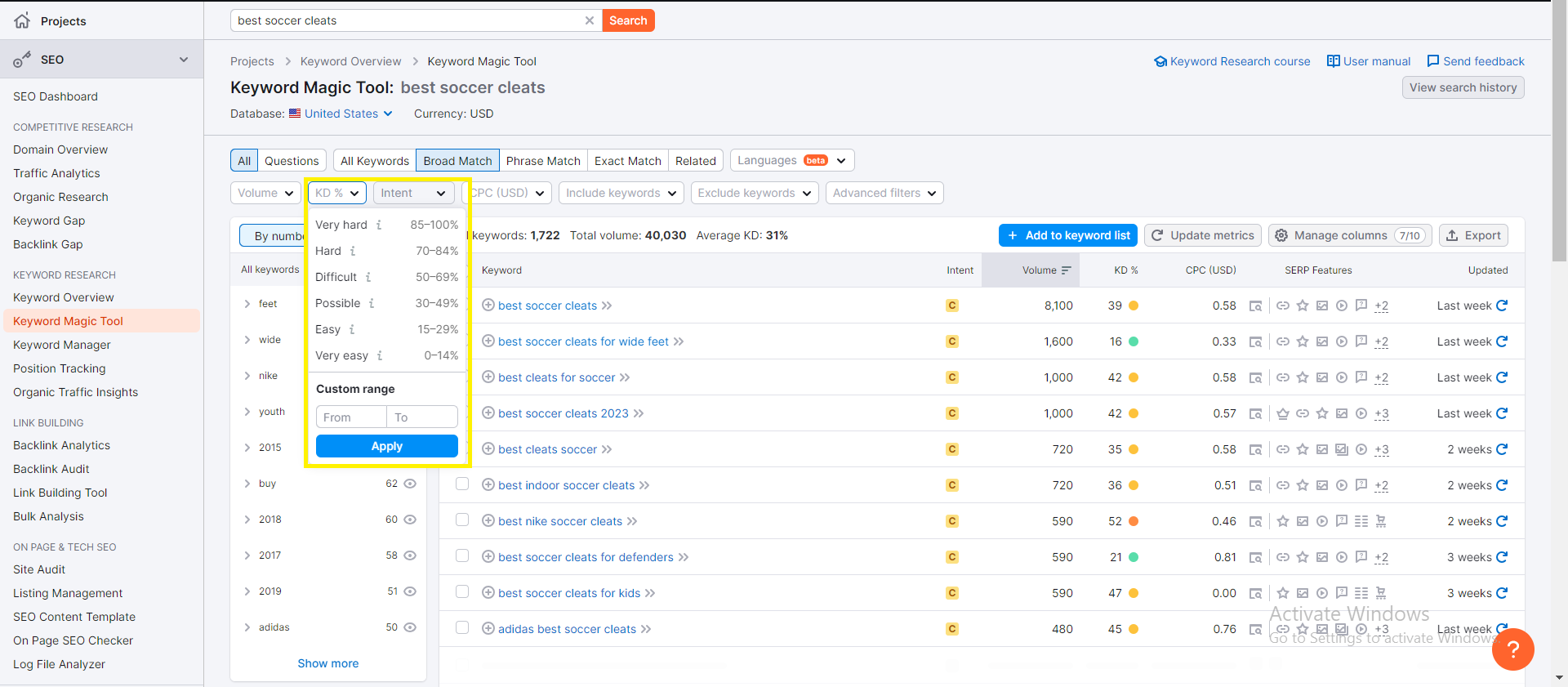Click Apply in KD custom range
The height and width of the screenshot is (687, 1568).
pyautogui.click(x=387, y=446)
